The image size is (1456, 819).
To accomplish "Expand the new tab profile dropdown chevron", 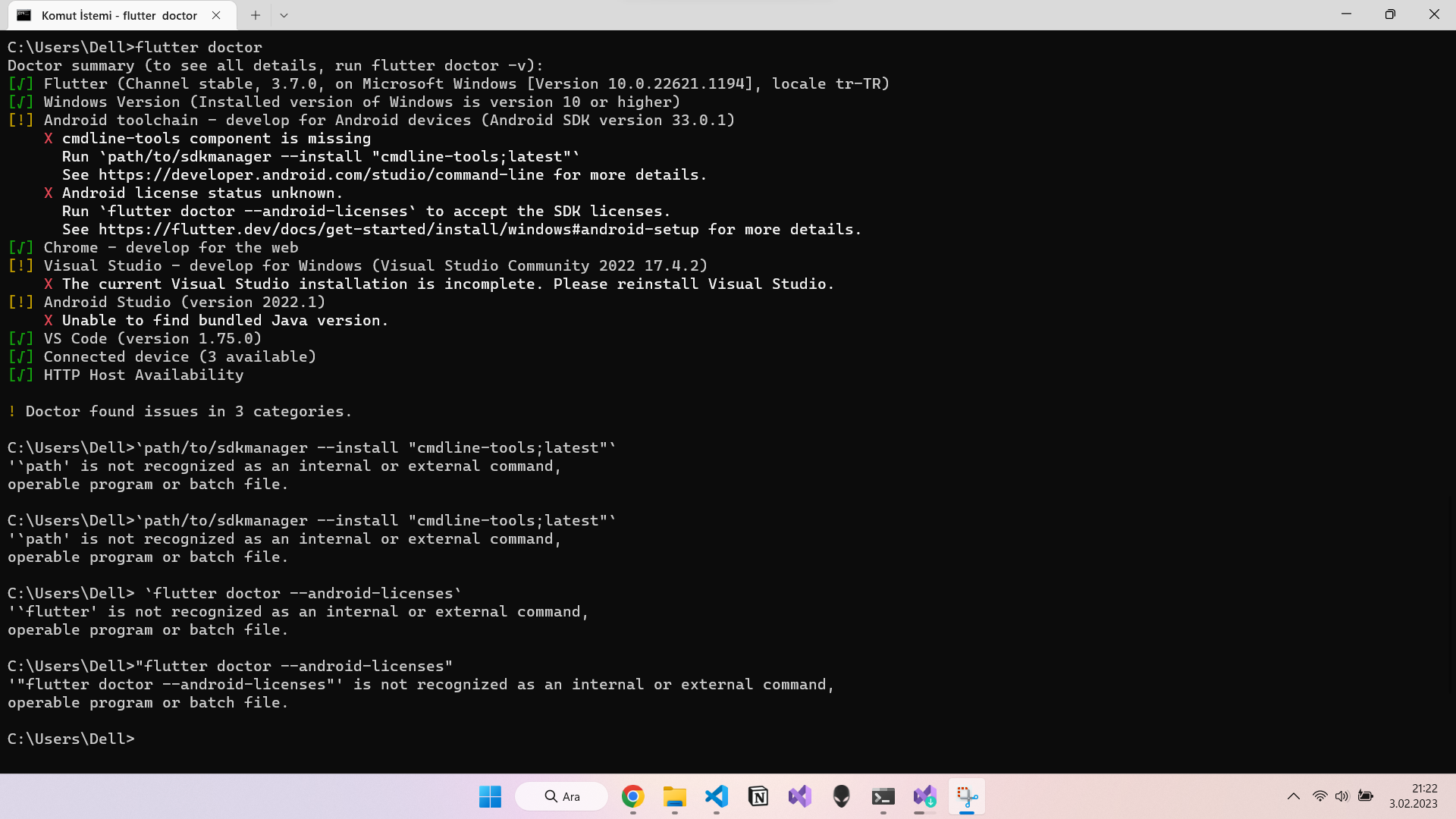I will click(284, 15).
